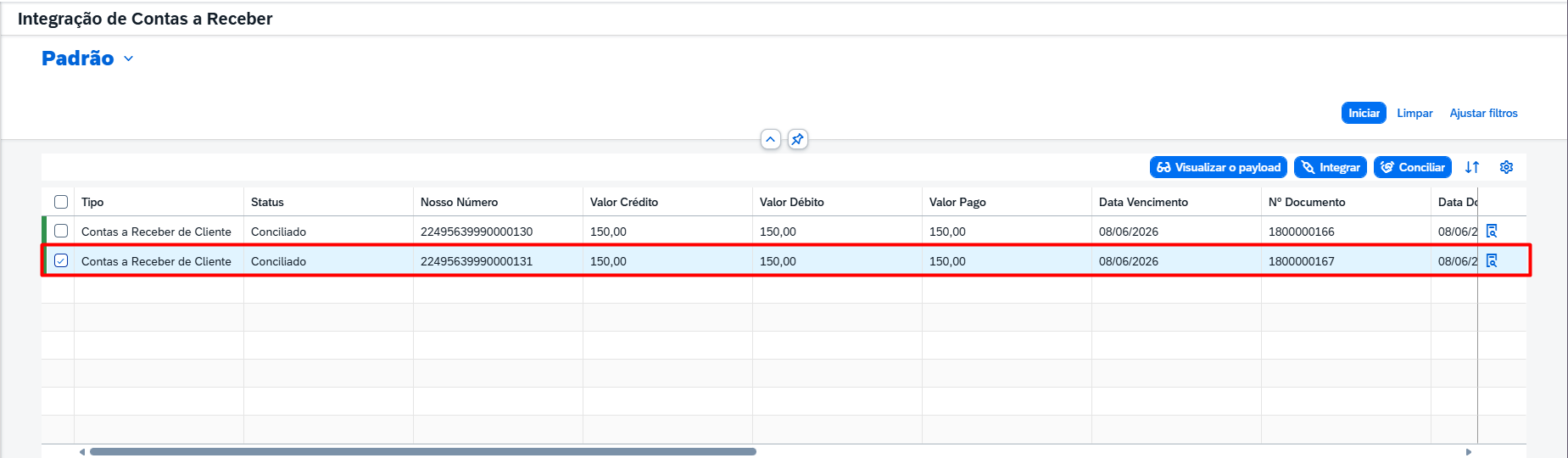Toggle the select-all header checkbox
This screenshot has height=458, width=1568.
[x=61, y=202]
